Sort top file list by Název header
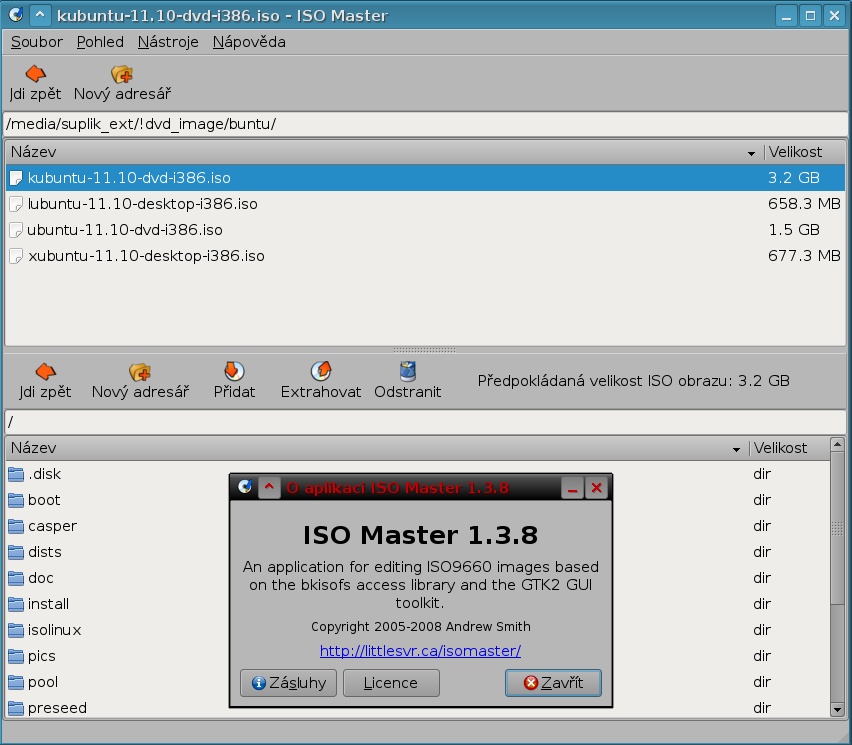Image resolution: width=852 pixels, height=745 pixels. pos(384,152)
